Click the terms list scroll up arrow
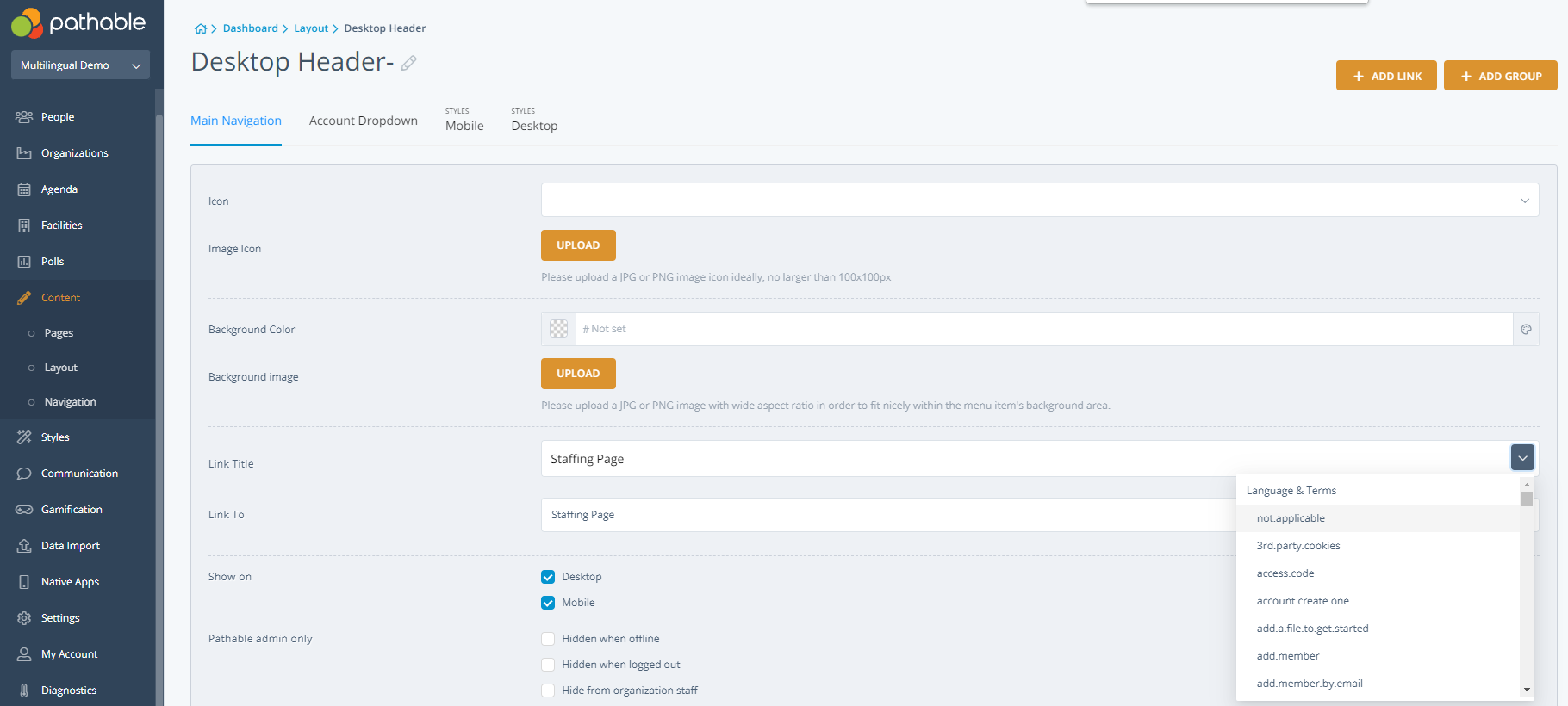This screenshot has width=1568, height=706. click(1527, 485)
